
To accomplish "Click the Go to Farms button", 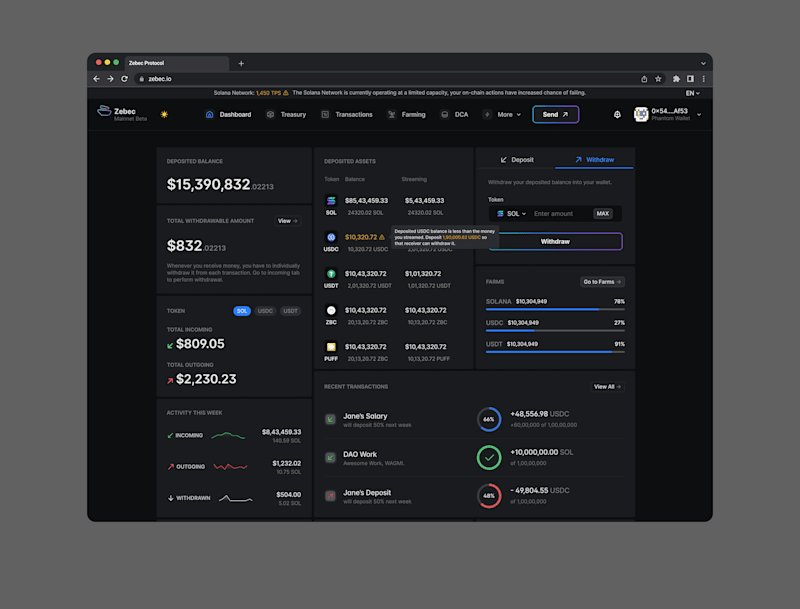I will point(602,282).
